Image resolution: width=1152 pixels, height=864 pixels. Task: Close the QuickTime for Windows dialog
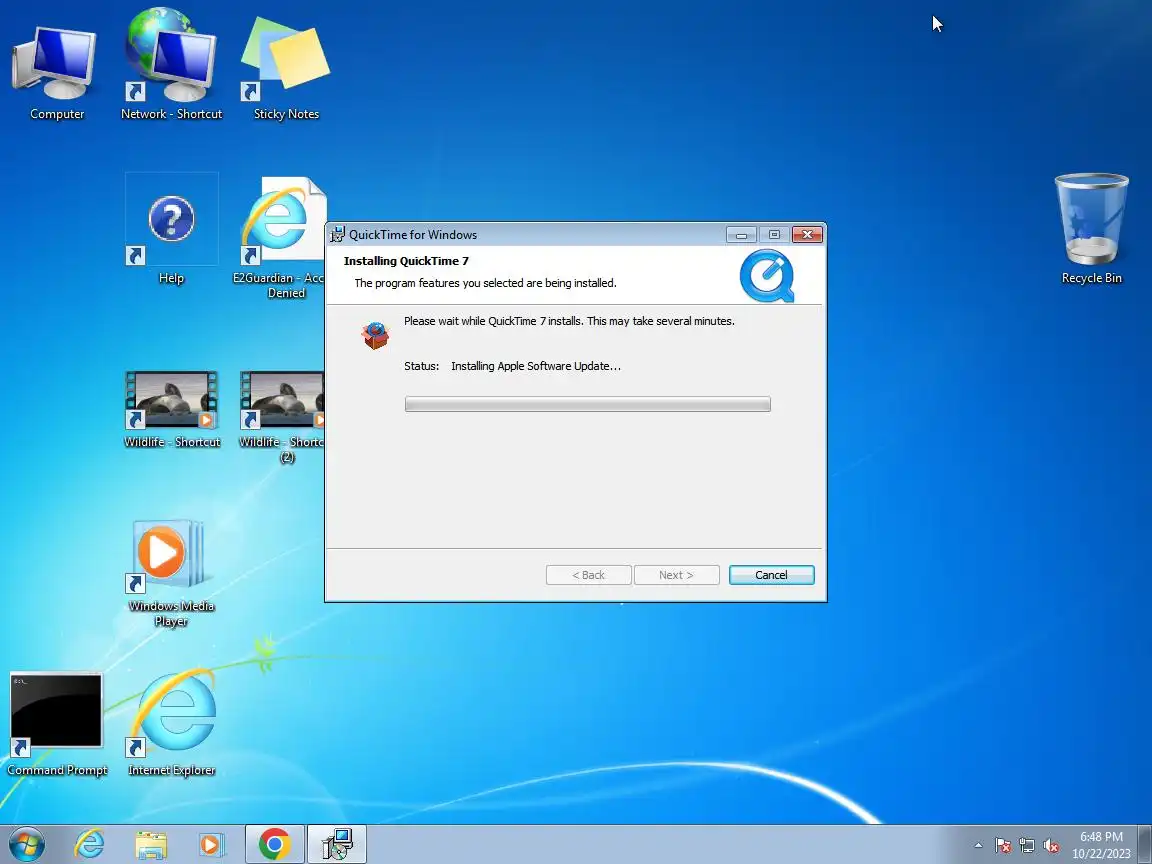[807, 234]
